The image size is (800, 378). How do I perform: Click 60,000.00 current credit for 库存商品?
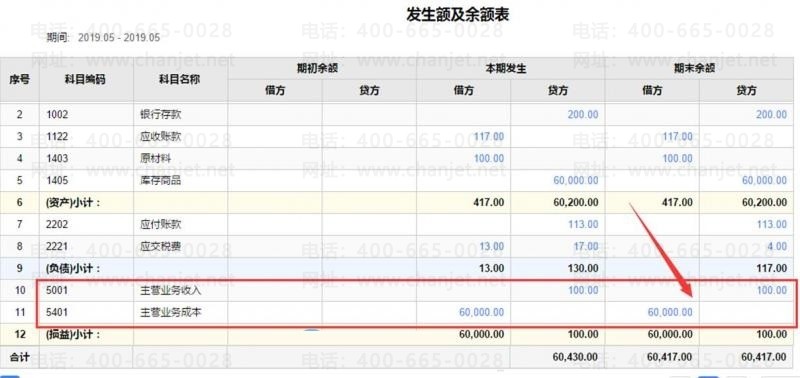pyautogui.click(x=576, y=180)
